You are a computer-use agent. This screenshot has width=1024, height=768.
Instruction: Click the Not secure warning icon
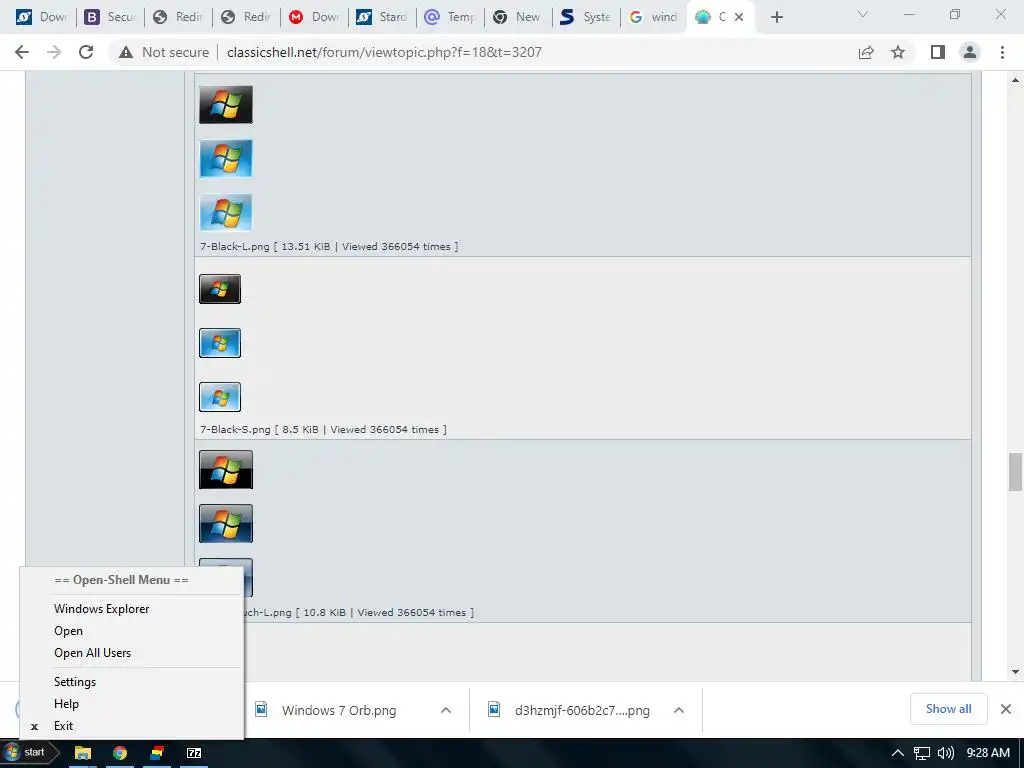[x=126, y=52]
